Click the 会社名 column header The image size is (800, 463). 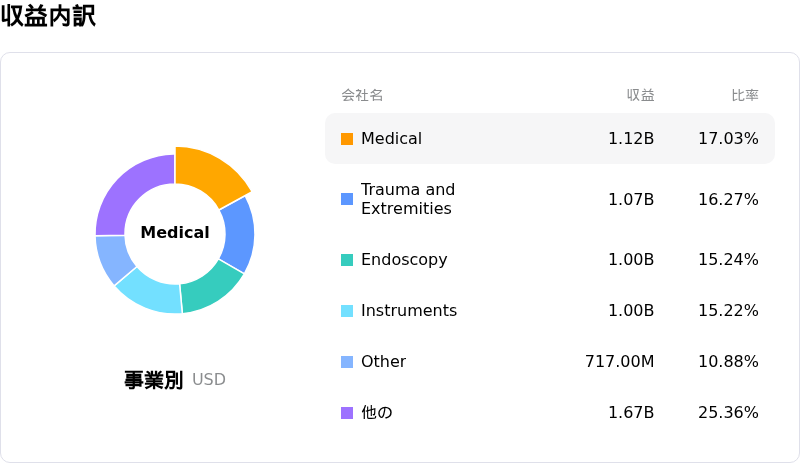tap(362, 95)
